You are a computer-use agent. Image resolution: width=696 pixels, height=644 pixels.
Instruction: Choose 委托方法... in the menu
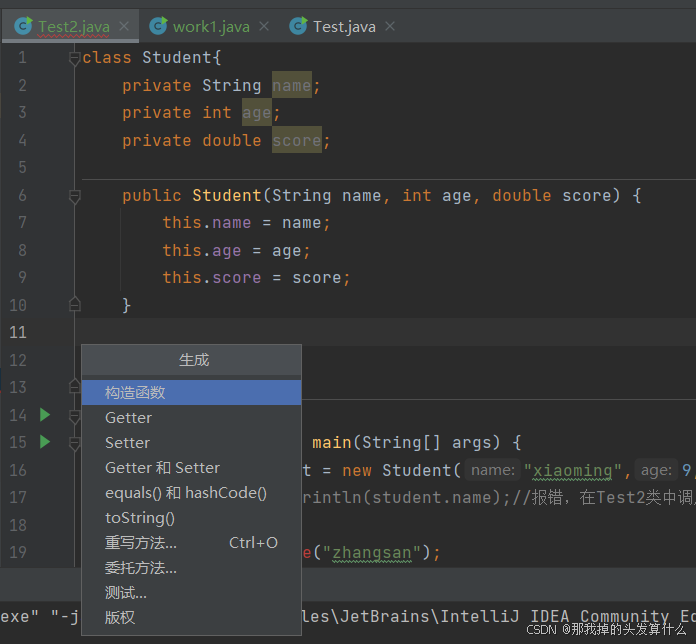point(191,568)
